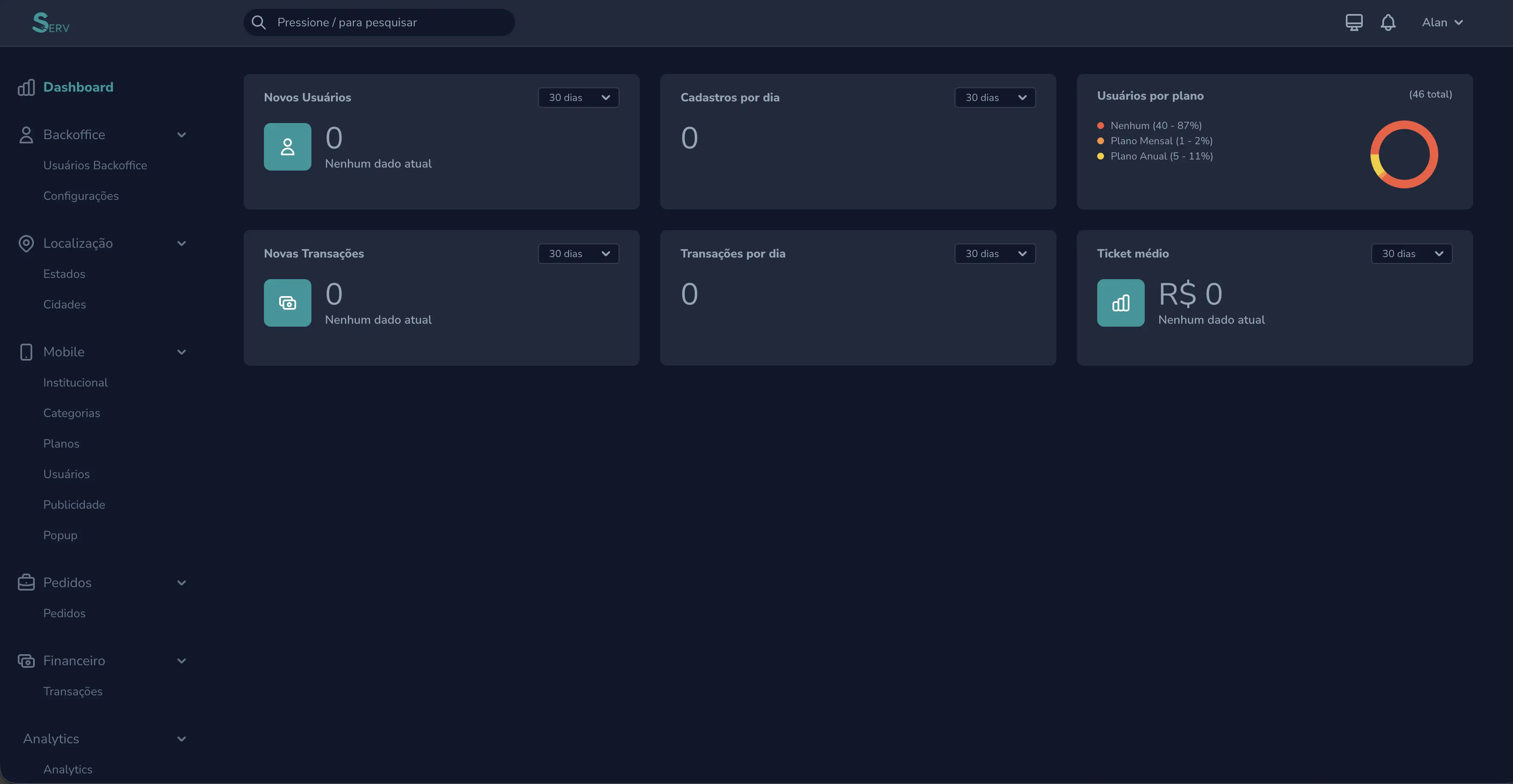This screenshot has width=1513, height=784.
Task: Collapse the Mobile section chevron
Action: (x=182, y=353)
